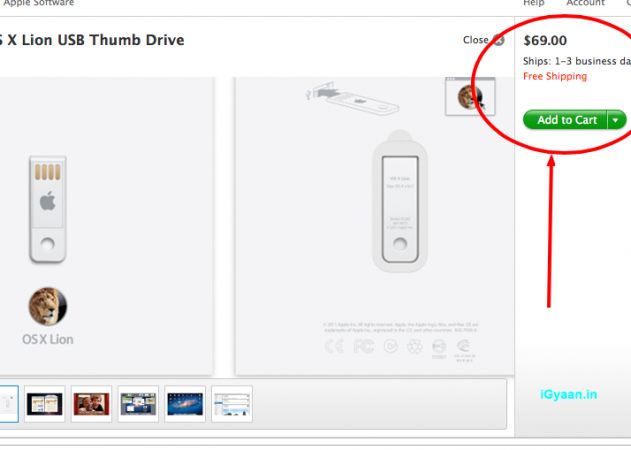Select the highlighted USB drive thumbnail
The image size is (631, 450).
pos(8,404)
